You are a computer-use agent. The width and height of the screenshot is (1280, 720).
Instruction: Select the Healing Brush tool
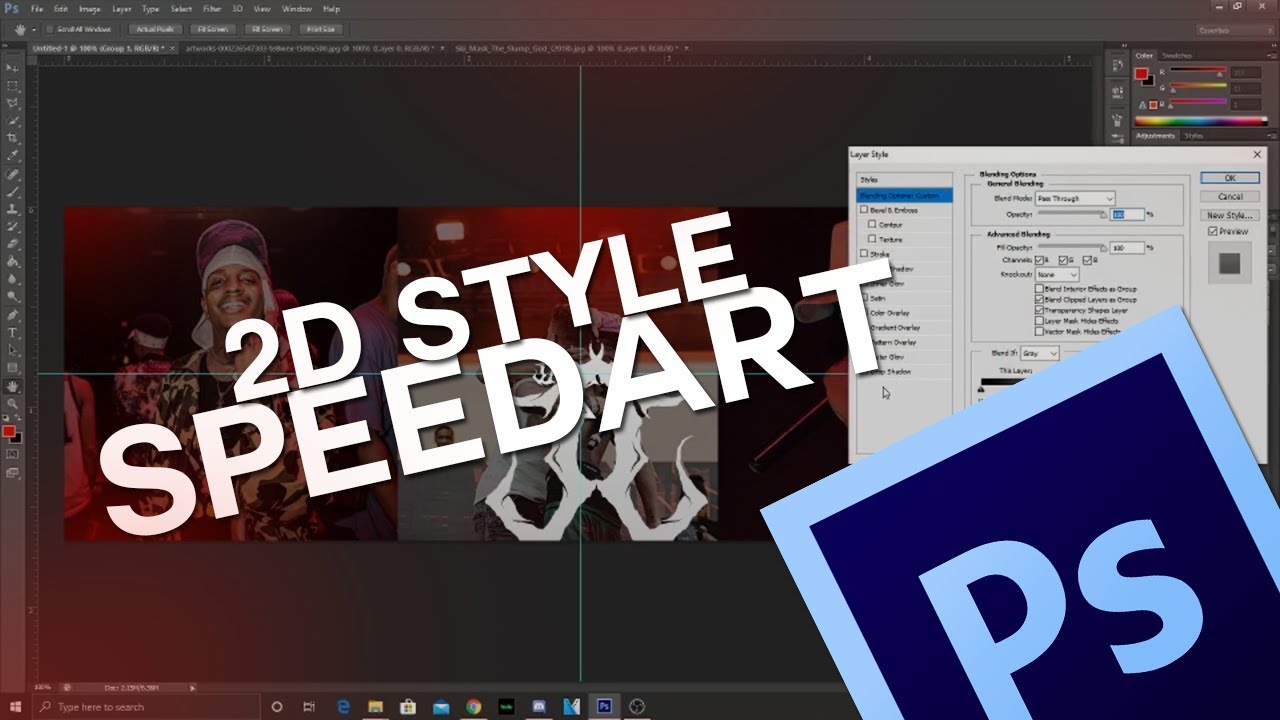(x=12, y=174)
